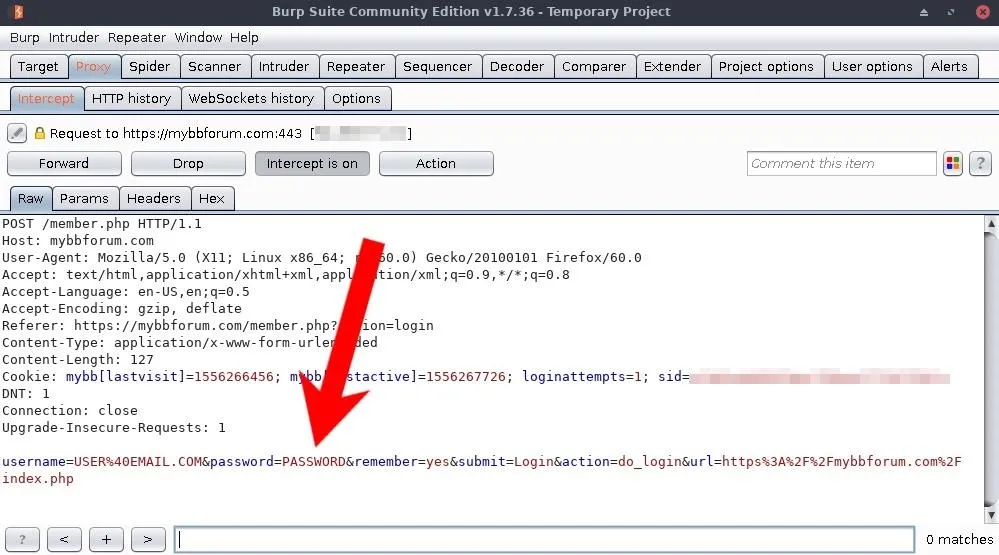Switch to the Extender tab
The image size is (999, 555).
coord(672,66)
